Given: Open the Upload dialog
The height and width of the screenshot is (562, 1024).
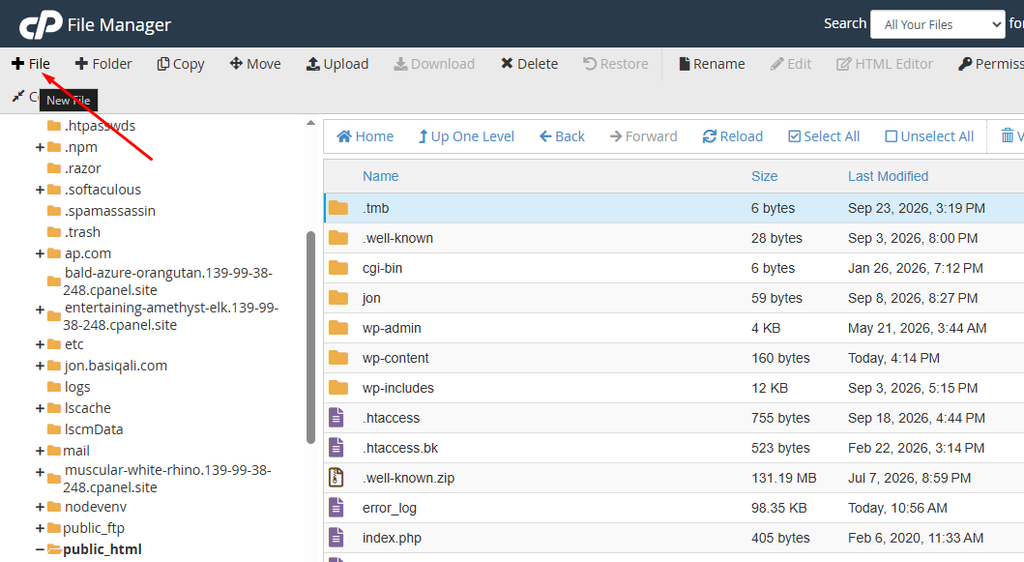Looking at the screenshot, I should point(338,64).
